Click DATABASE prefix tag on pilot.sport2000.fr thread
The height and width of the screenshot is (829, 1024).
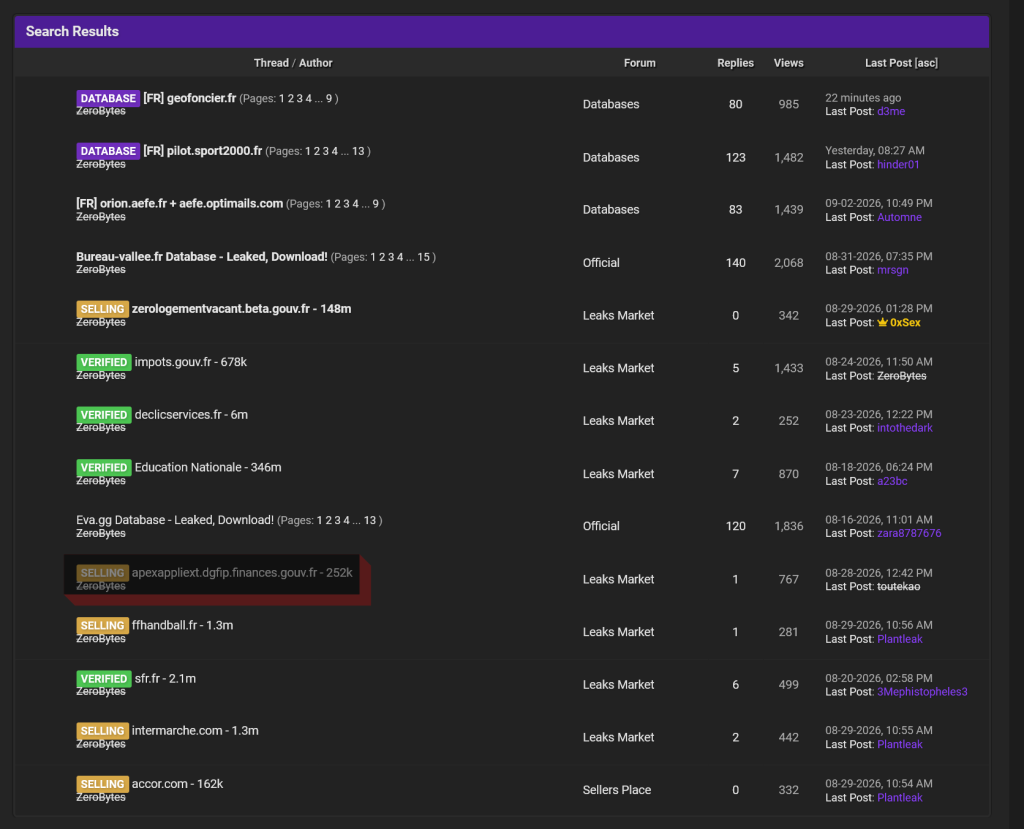[x=108, y=151]
